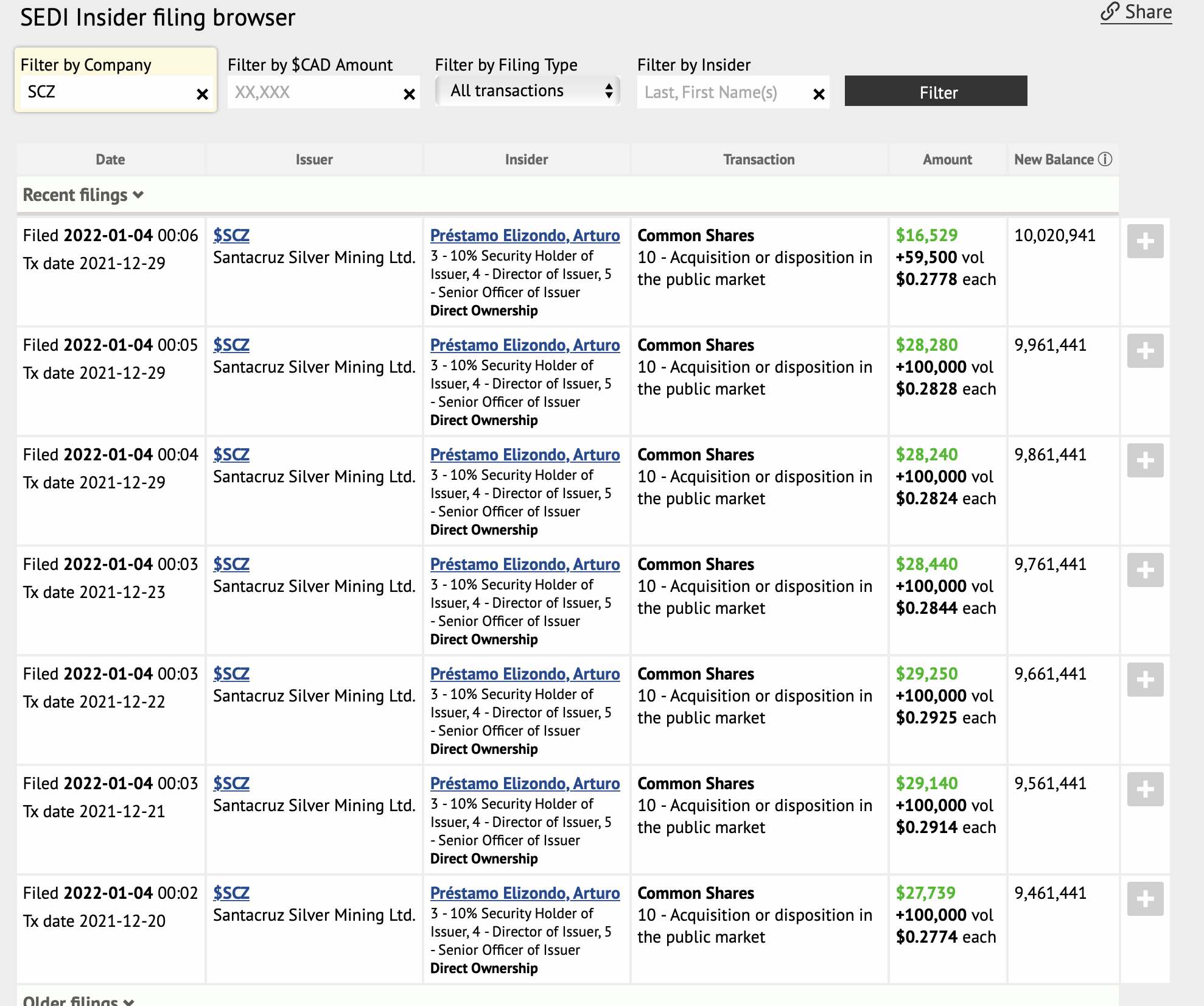This screenshot has height=1006, width=1204.
Task: Clear the SCZ company filter text
Action: pos(202,94)
